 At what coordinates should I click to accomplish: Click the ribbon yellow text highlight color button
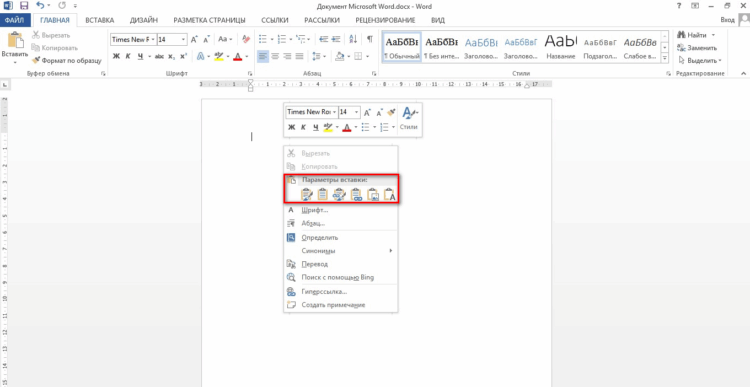point(219,56)
